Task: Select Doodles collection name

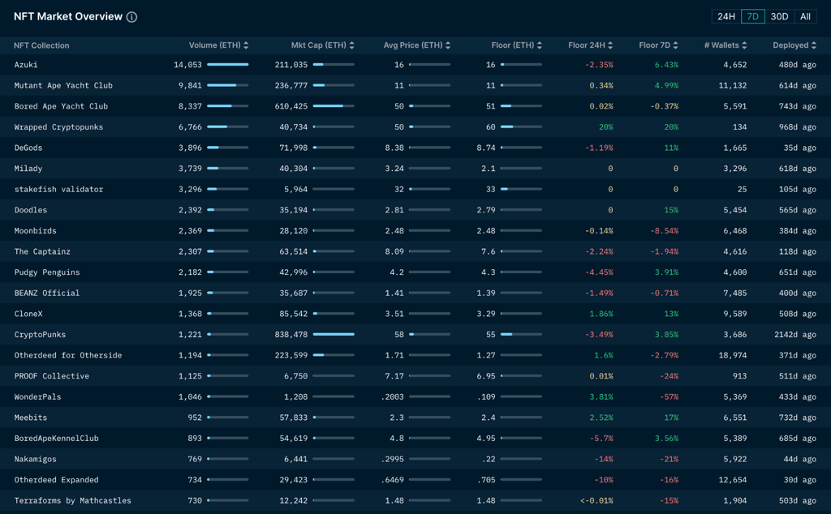Action: [x=30, y=210]
